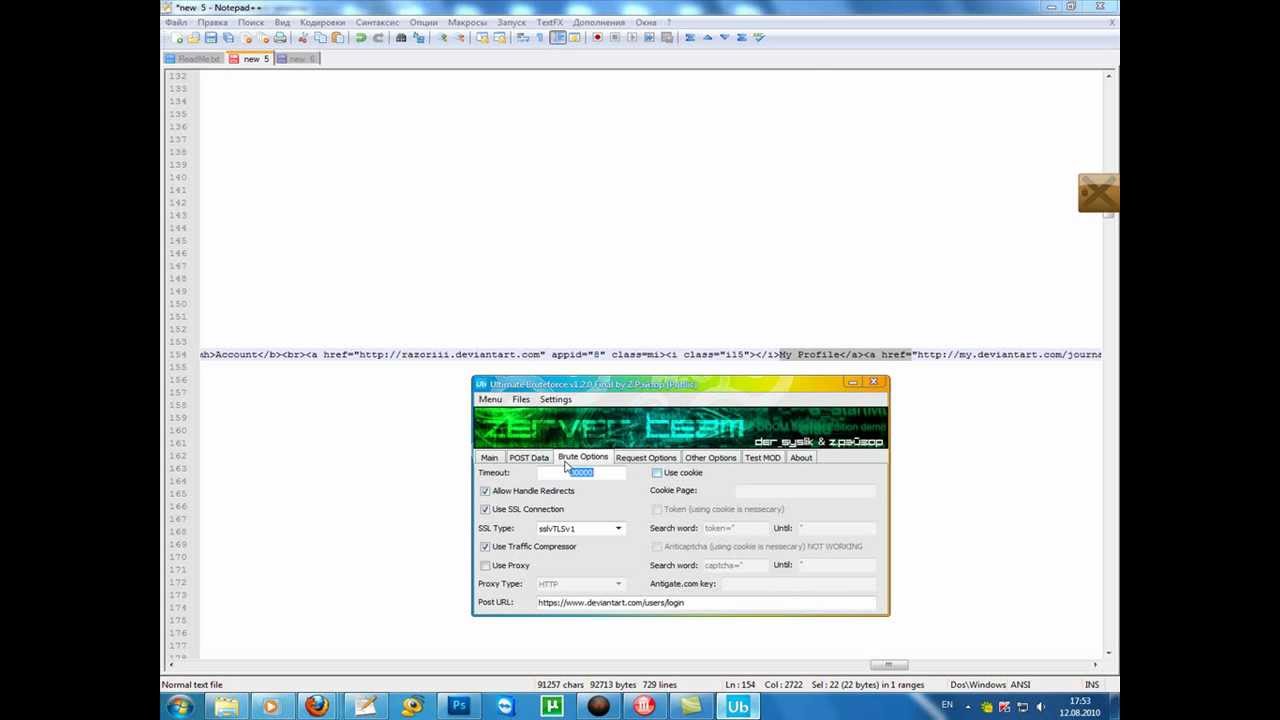1280x720 pixels.
Task: Toggle Show All Characters pilcrow icon
Action: click(540, 38)
